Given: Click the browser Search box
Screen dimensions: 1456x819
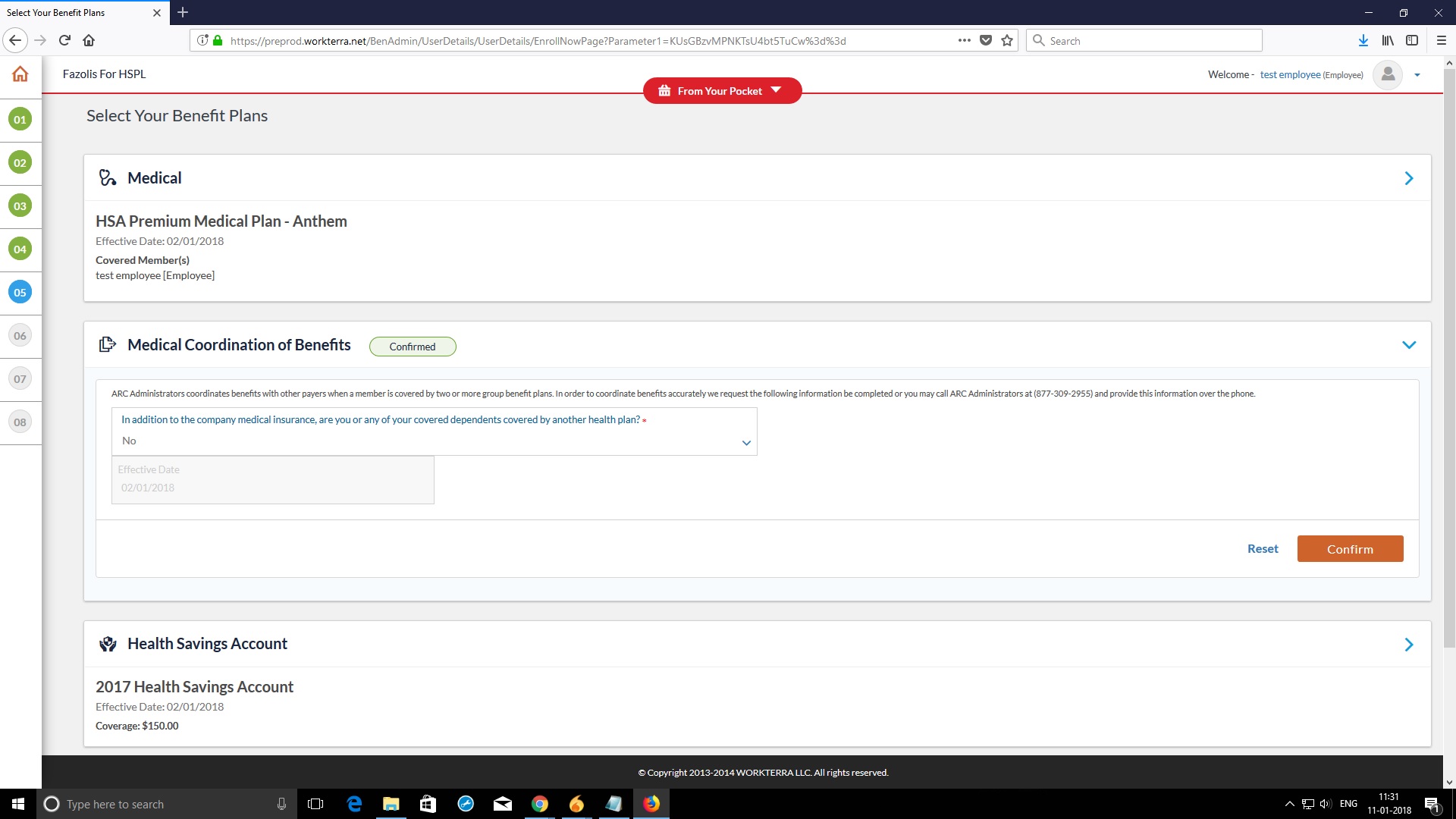Looking at the screenshot, I should (x=1144, y=41).
